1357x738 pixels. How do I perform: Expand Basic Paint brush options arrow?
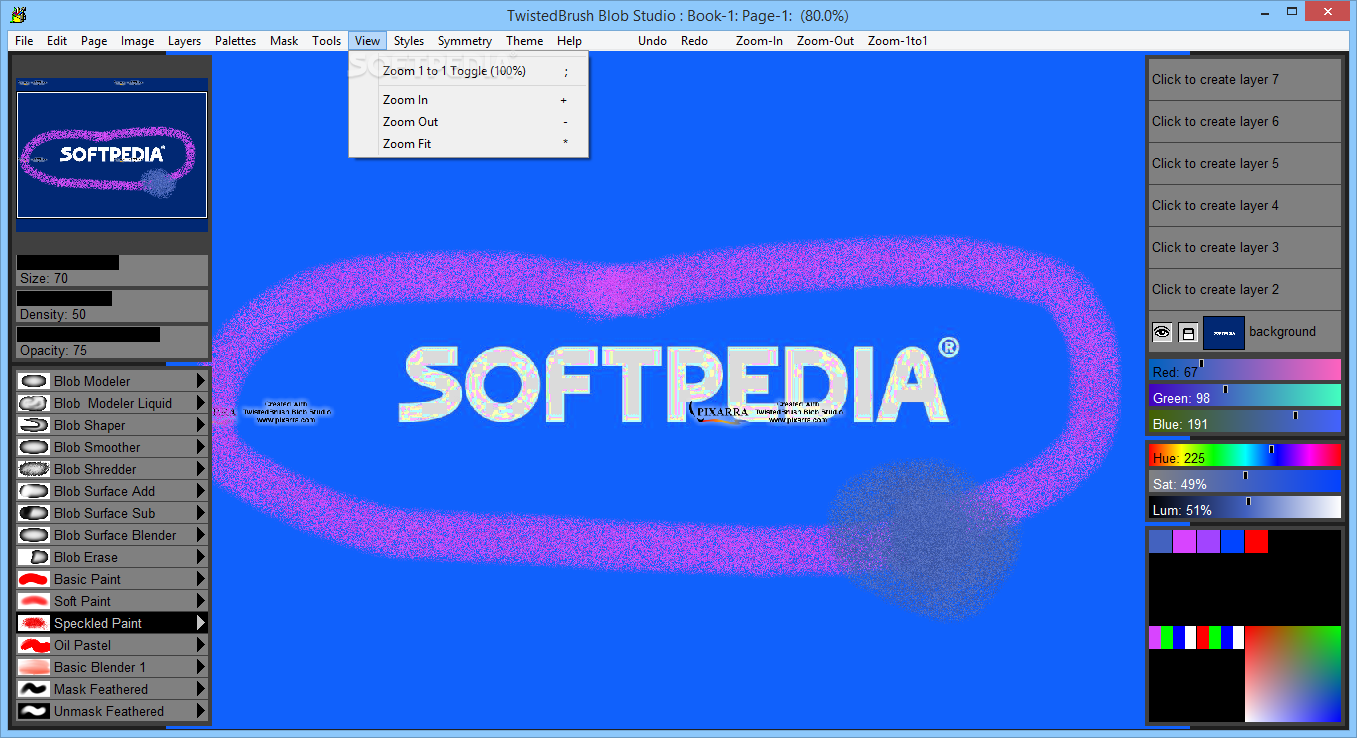tap(201, 579)
